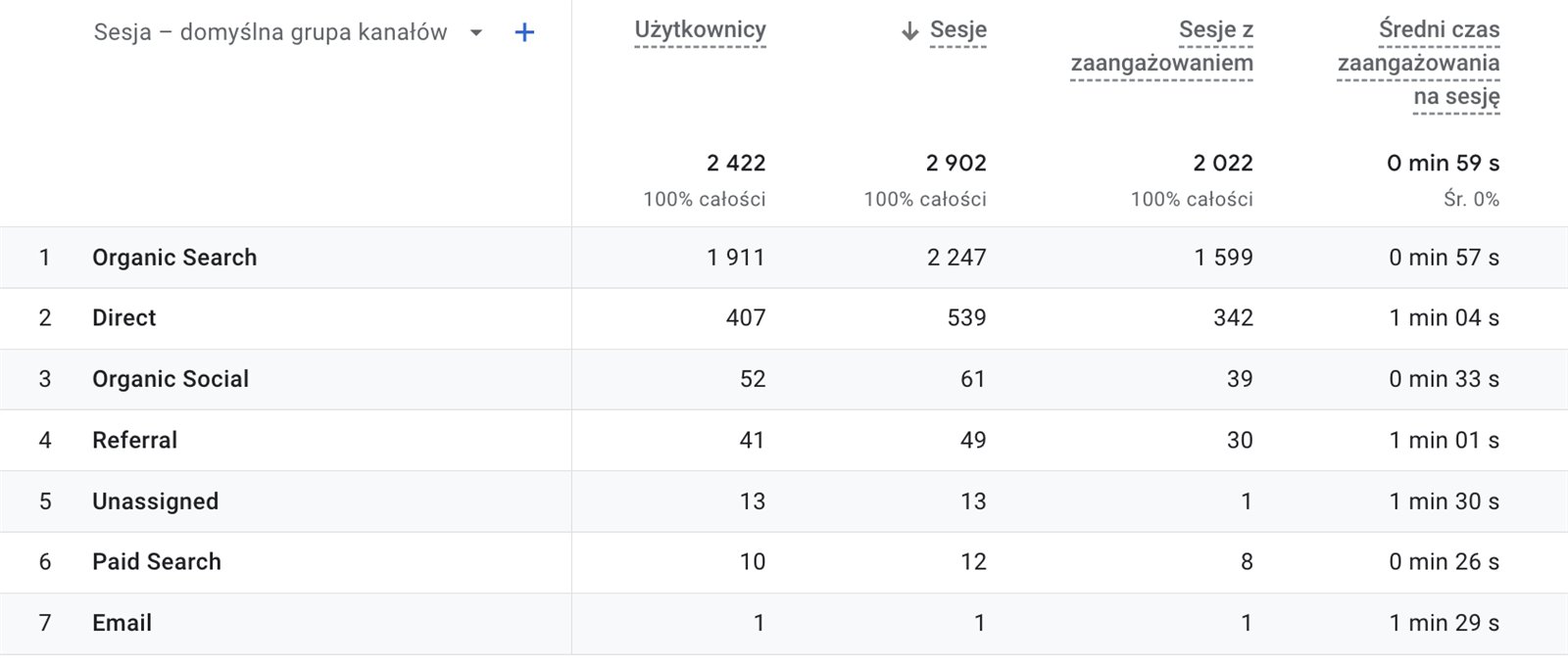Click the blue plus add-dimension icon
This screenshot has width=1568, height=666.
click(x=524, y=32)
